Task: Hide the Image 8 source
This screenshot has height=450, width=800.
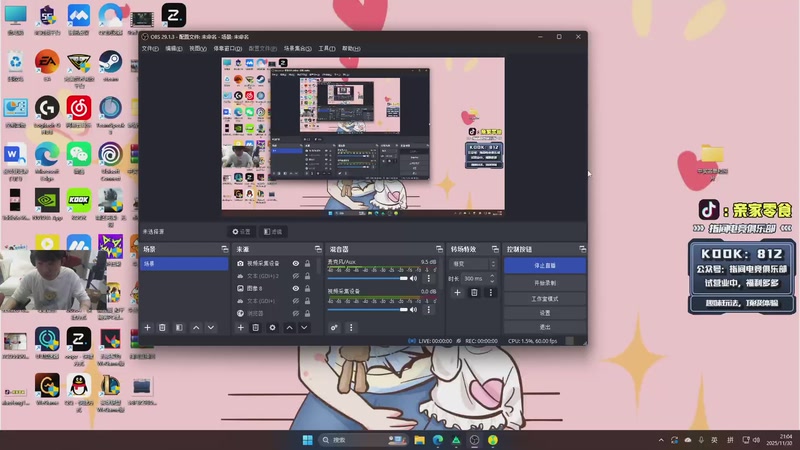Action: point(295,288)
